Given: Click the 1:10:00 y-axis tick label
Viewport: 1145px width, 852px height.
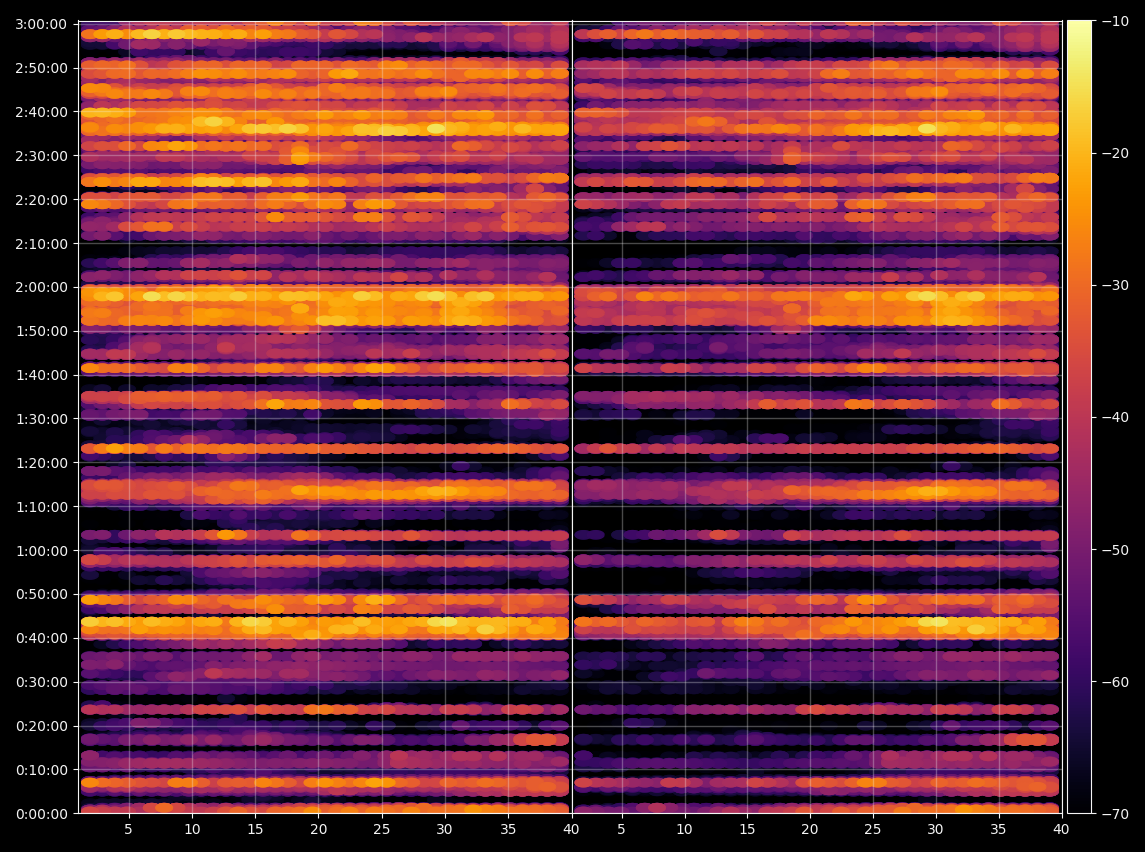Looking at the screenshot, I should 41,507.
